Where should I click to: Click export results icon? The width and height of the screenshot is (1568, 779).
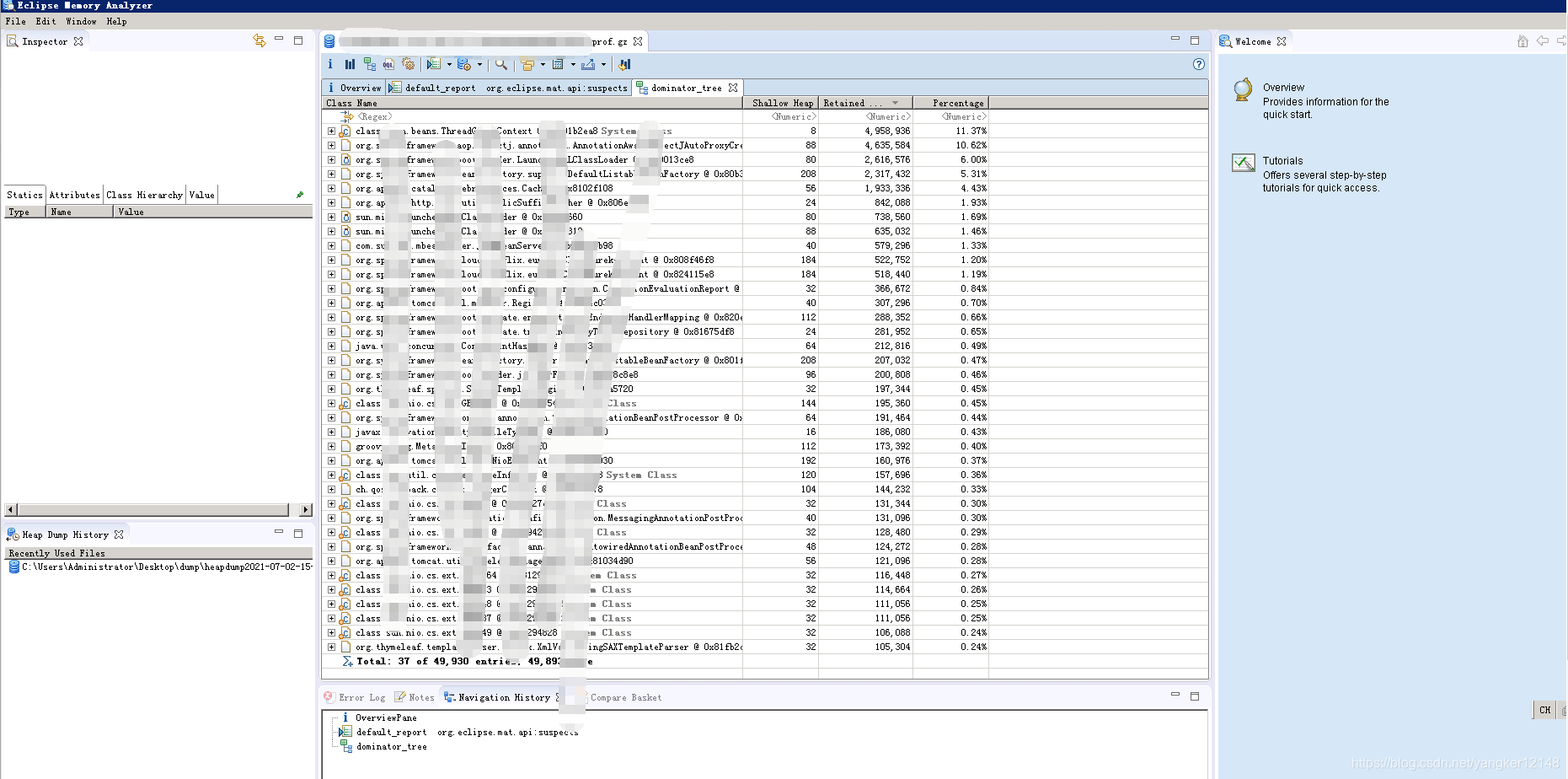coord(588,64)
